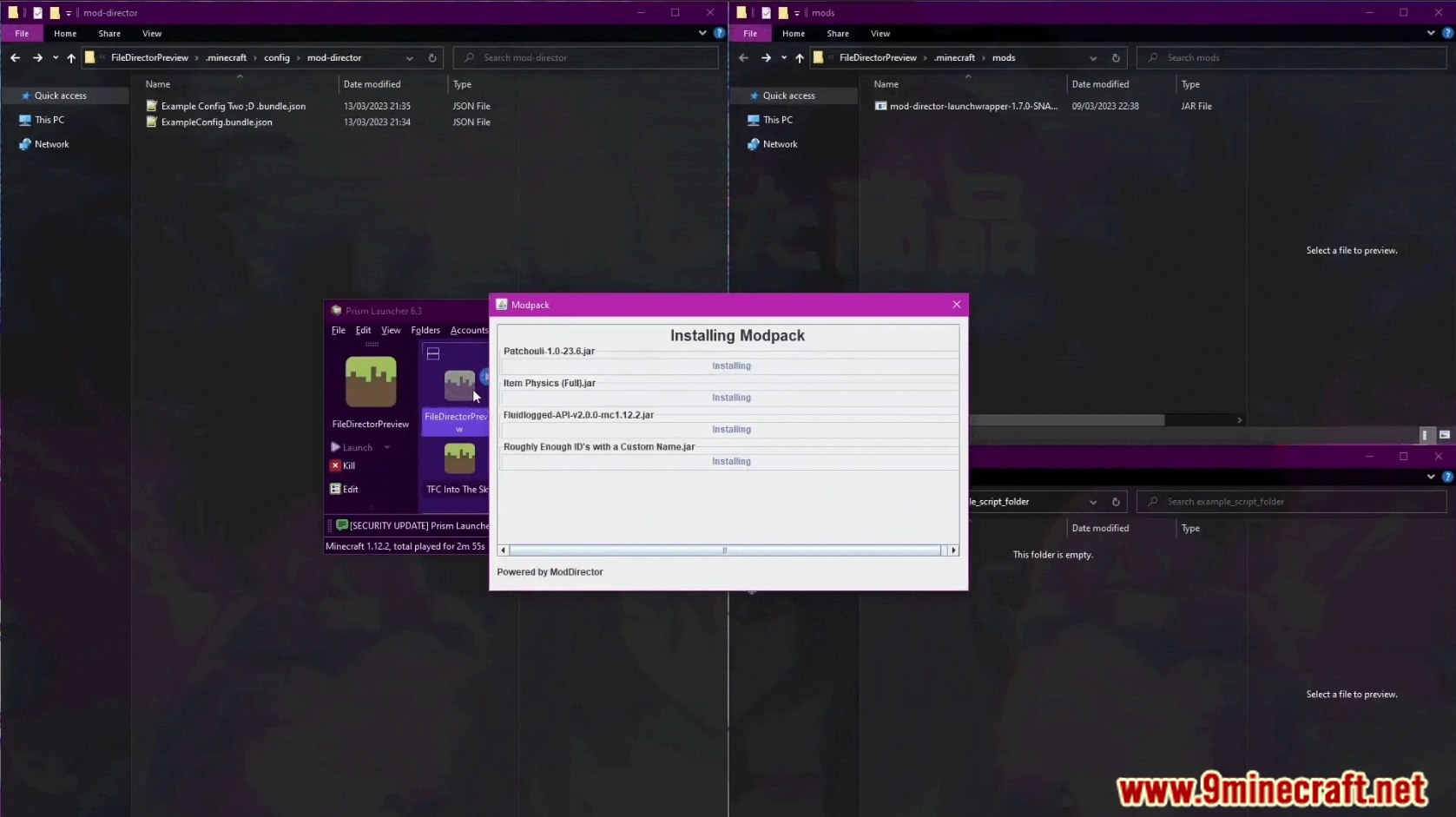1456x817 pixels.
Task: Open Home ribbon tab in mod-director window
Action: tap(65, 34)
